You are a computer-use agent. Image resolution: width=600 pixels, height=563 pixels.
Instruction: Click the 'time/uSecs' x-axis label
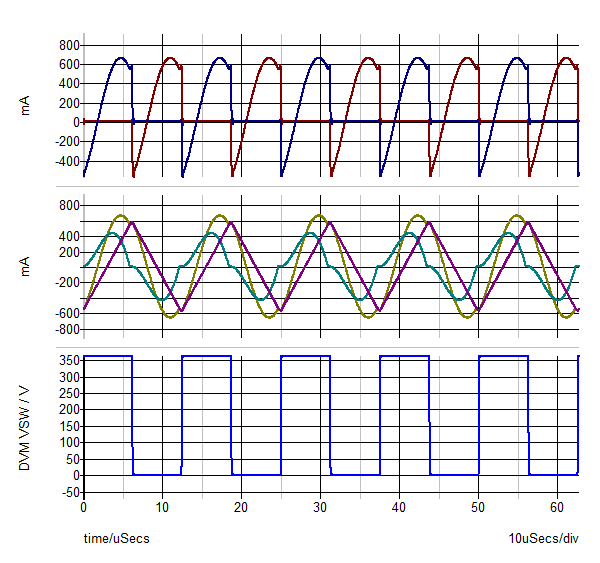116,539
